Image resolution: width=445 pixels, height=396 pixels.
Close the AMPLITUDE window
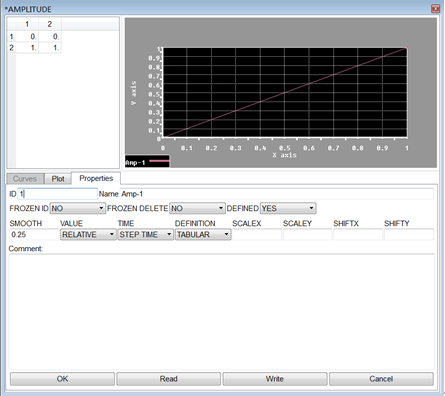[x=435, y=9]
